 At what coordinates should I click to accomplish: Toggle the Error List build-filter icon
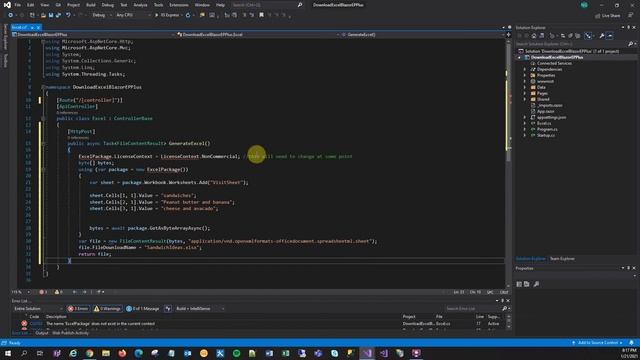tap(168, 309)
